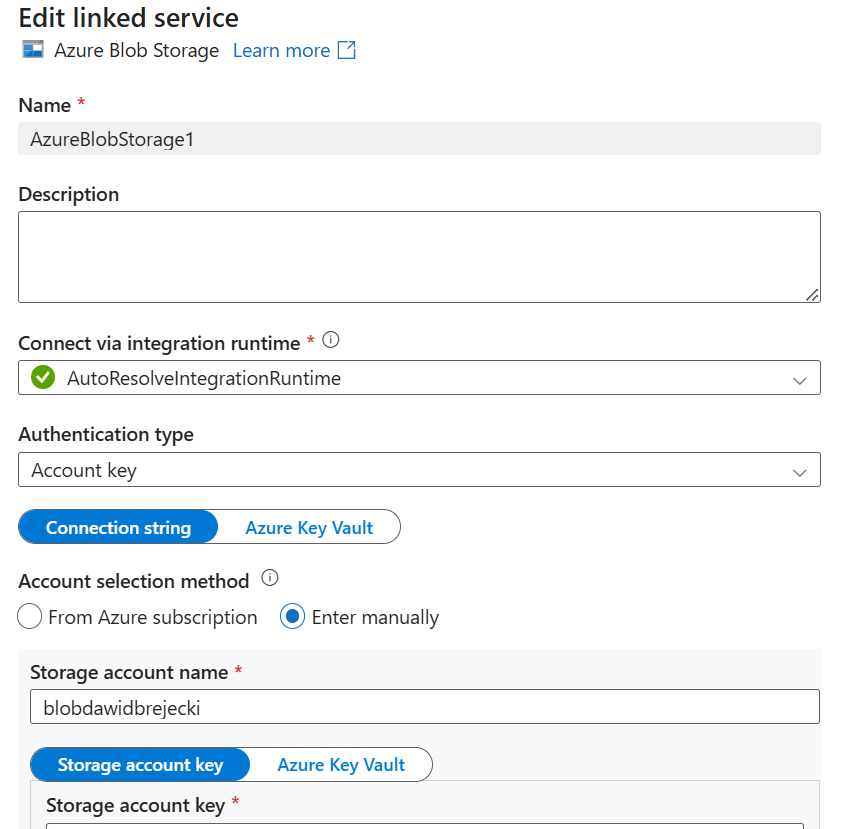The height and width of the screenshot is (829, 862).
Task: Select the Enter manually radio button
Action: (x=293, y=617)
